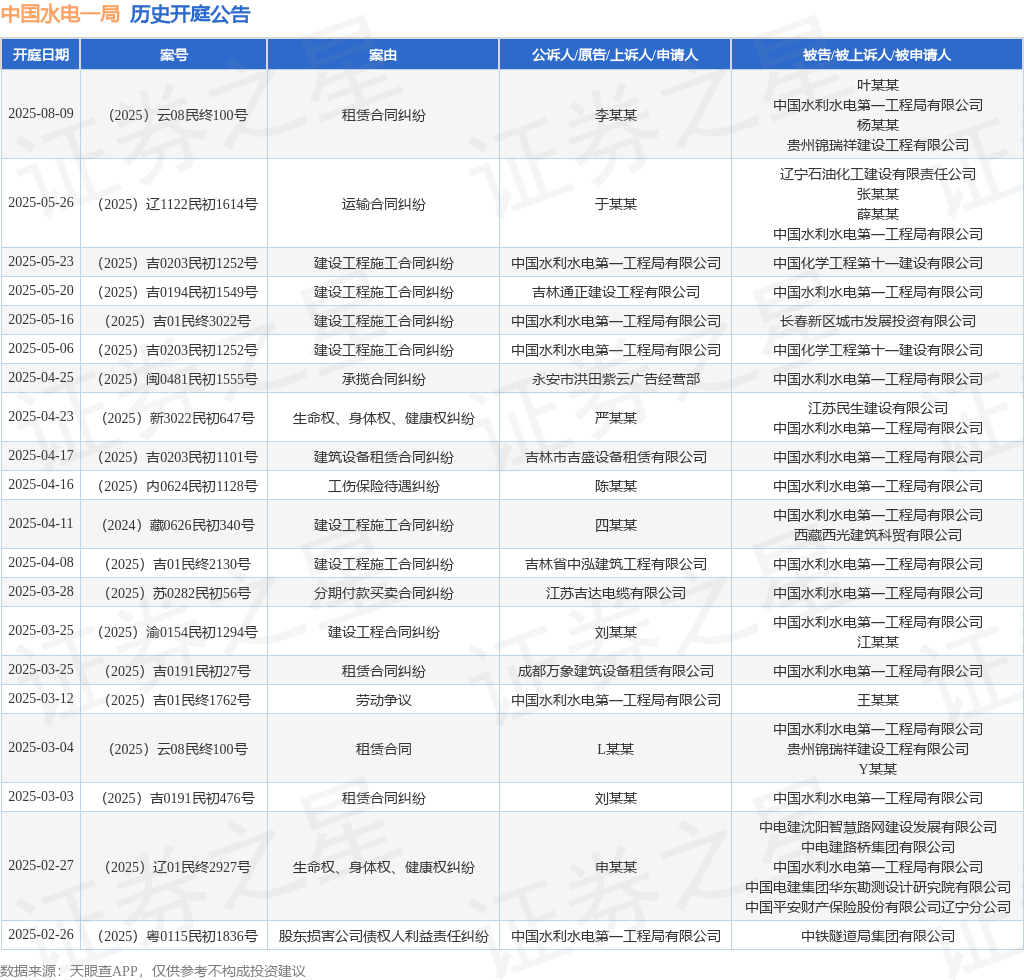Click defendant 中铁隧道局集团有限公司
Screen dimensions: 1024x980
click(878, 936)
